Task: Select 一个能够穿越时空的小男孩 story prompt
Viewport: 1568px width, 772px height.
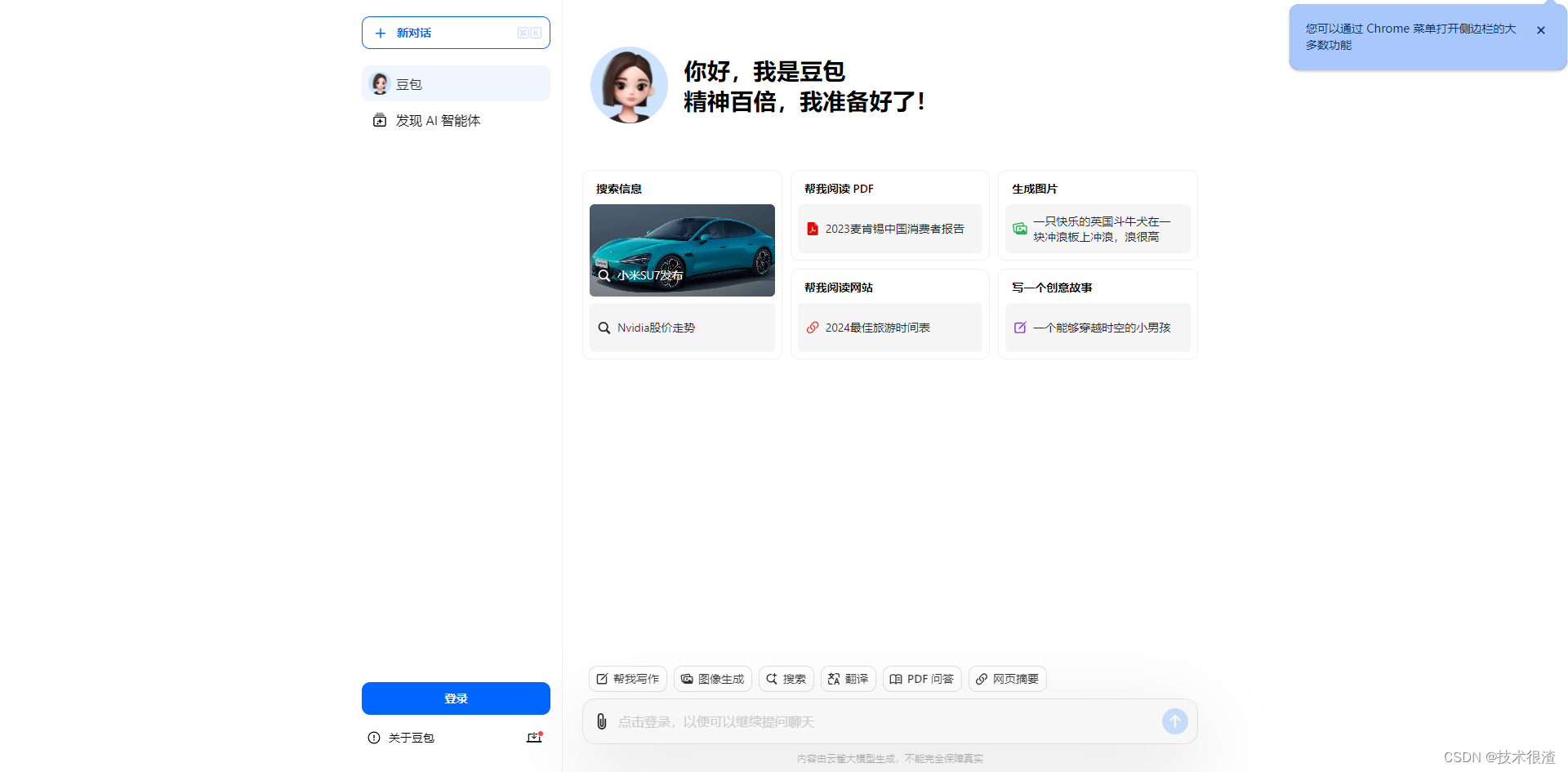Action: (1098, 328)
